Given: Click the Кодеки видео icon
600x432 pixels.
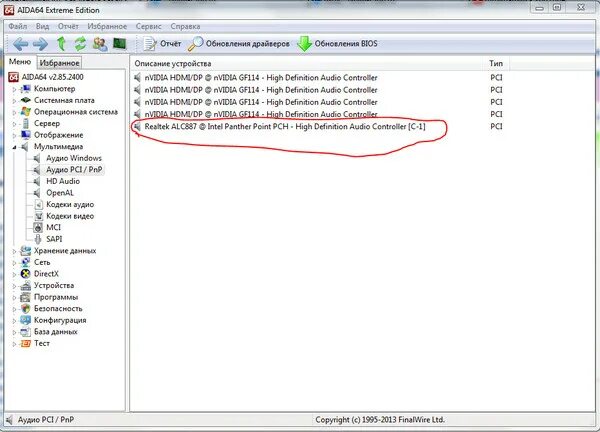Looking at the screenshot, I should pos(38,216).
